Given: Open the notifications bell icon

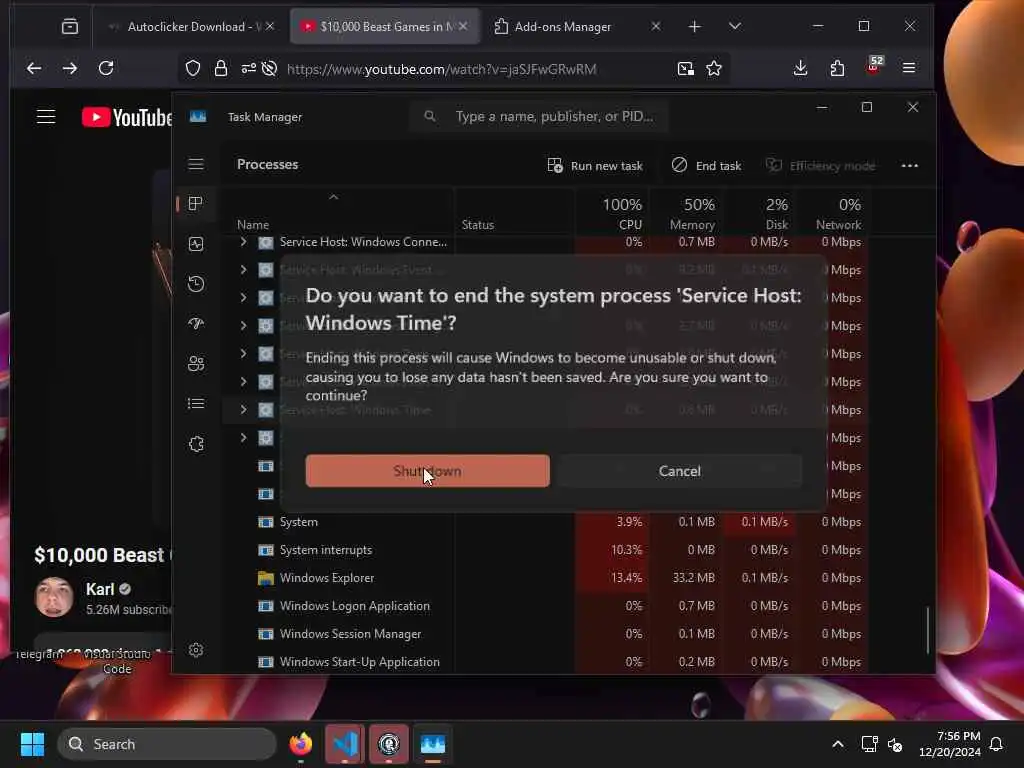Looking at the screenshot, I should pos(996,744).
